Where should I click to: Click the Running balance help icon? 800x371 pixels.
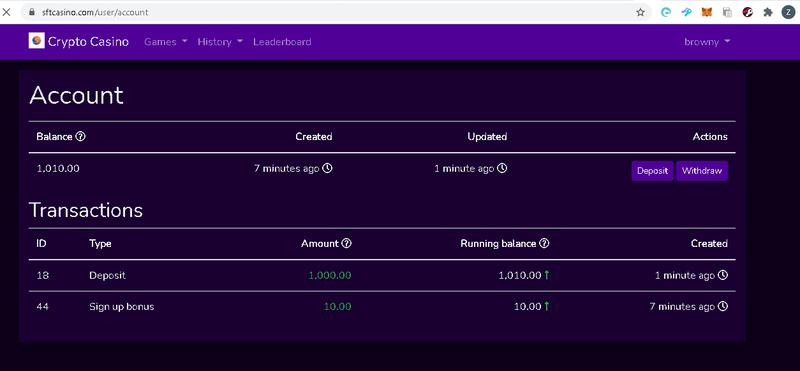[x=544, y=243]
